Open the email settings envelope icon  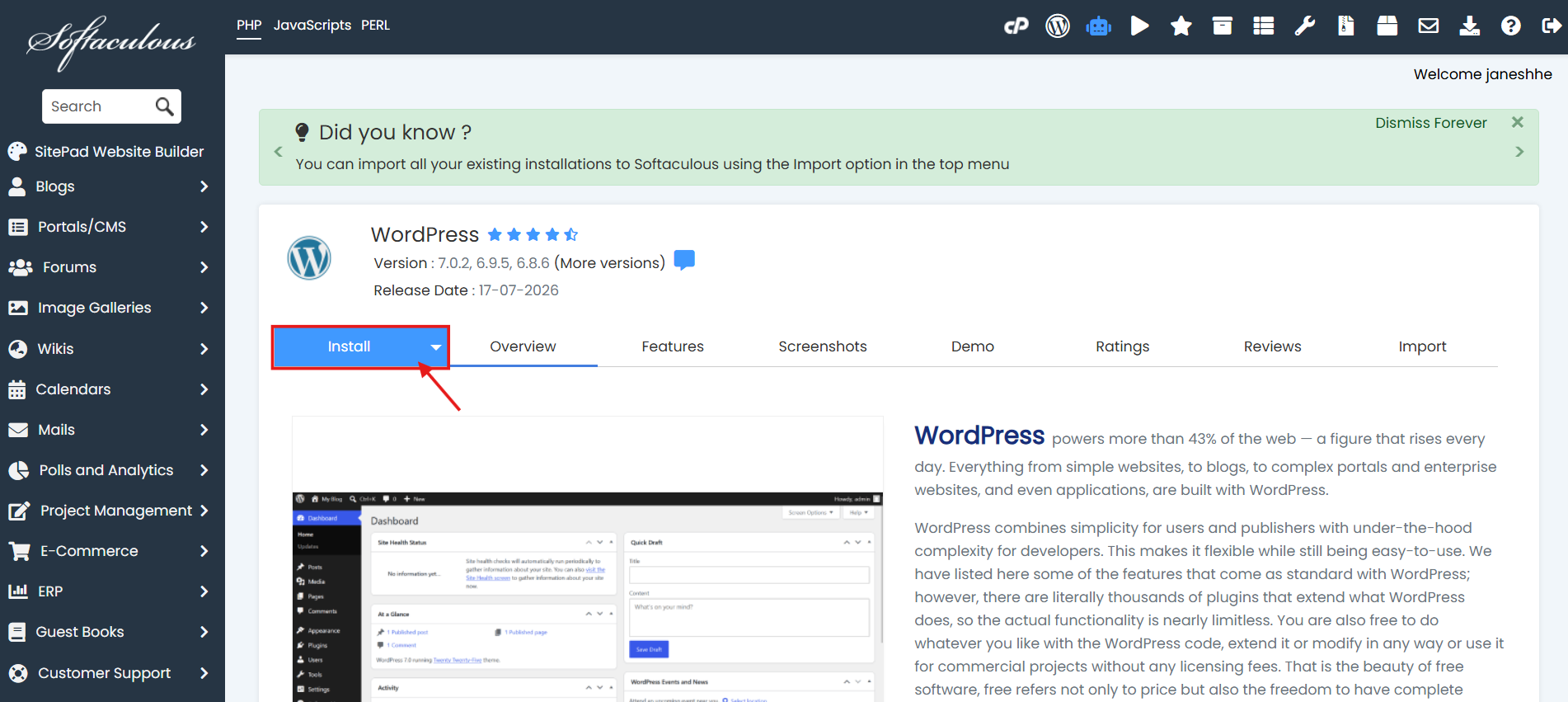pos(1429,26)
